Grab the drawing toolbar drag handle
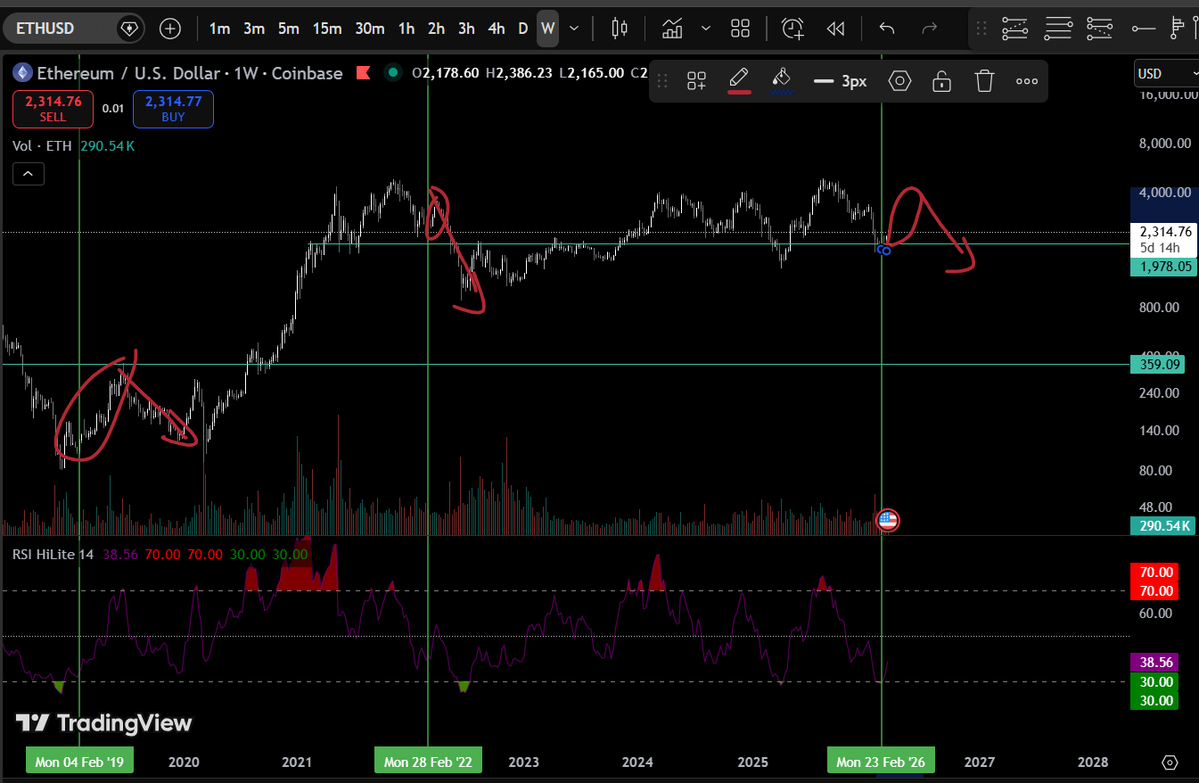Image resolution: width=1199 pixels, height=783 pixels. coord(662,81)
